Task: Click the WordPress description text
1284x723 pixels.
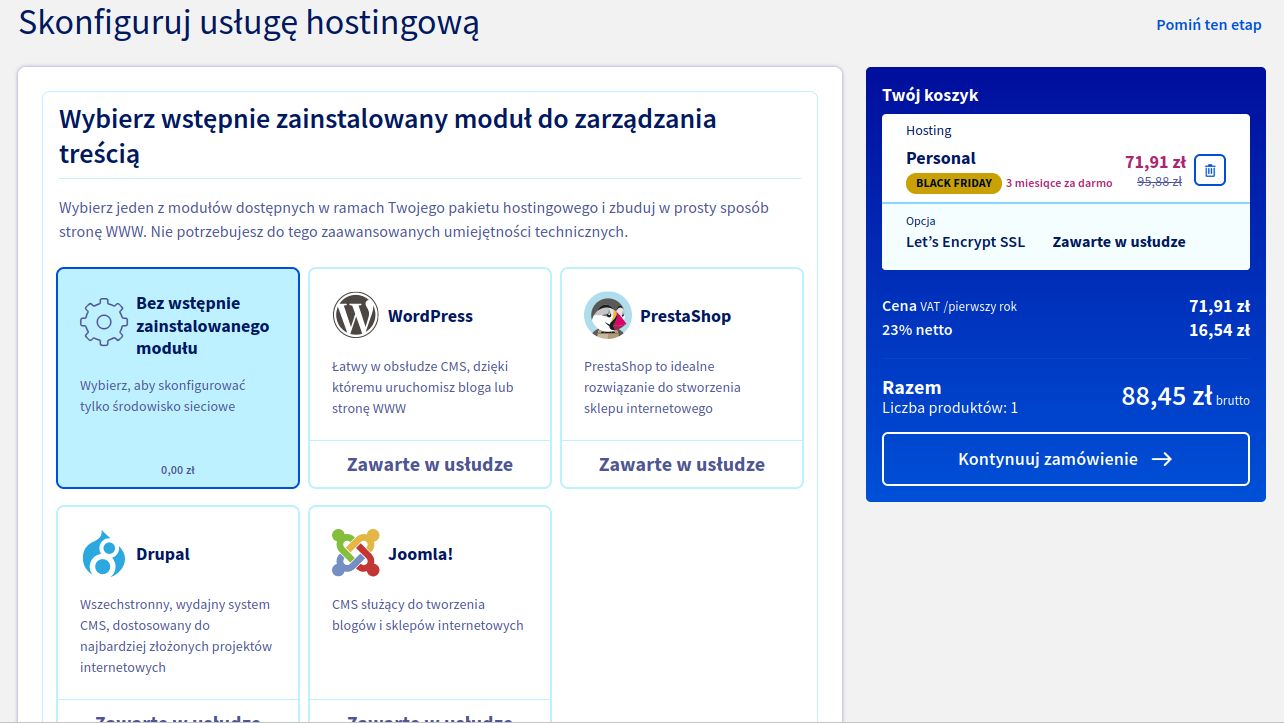Action: (423, 388)
